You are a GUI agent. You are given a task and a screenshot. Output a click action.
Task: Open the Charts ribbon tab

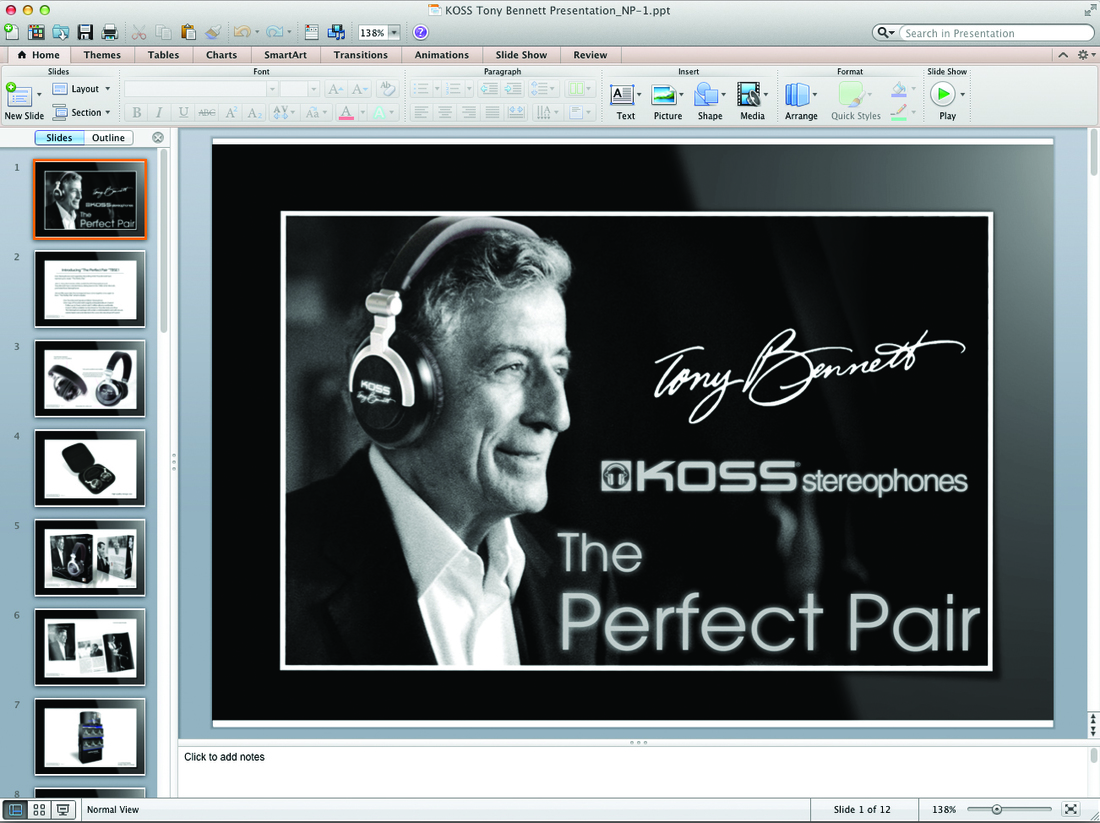click(x=221, y=55)
